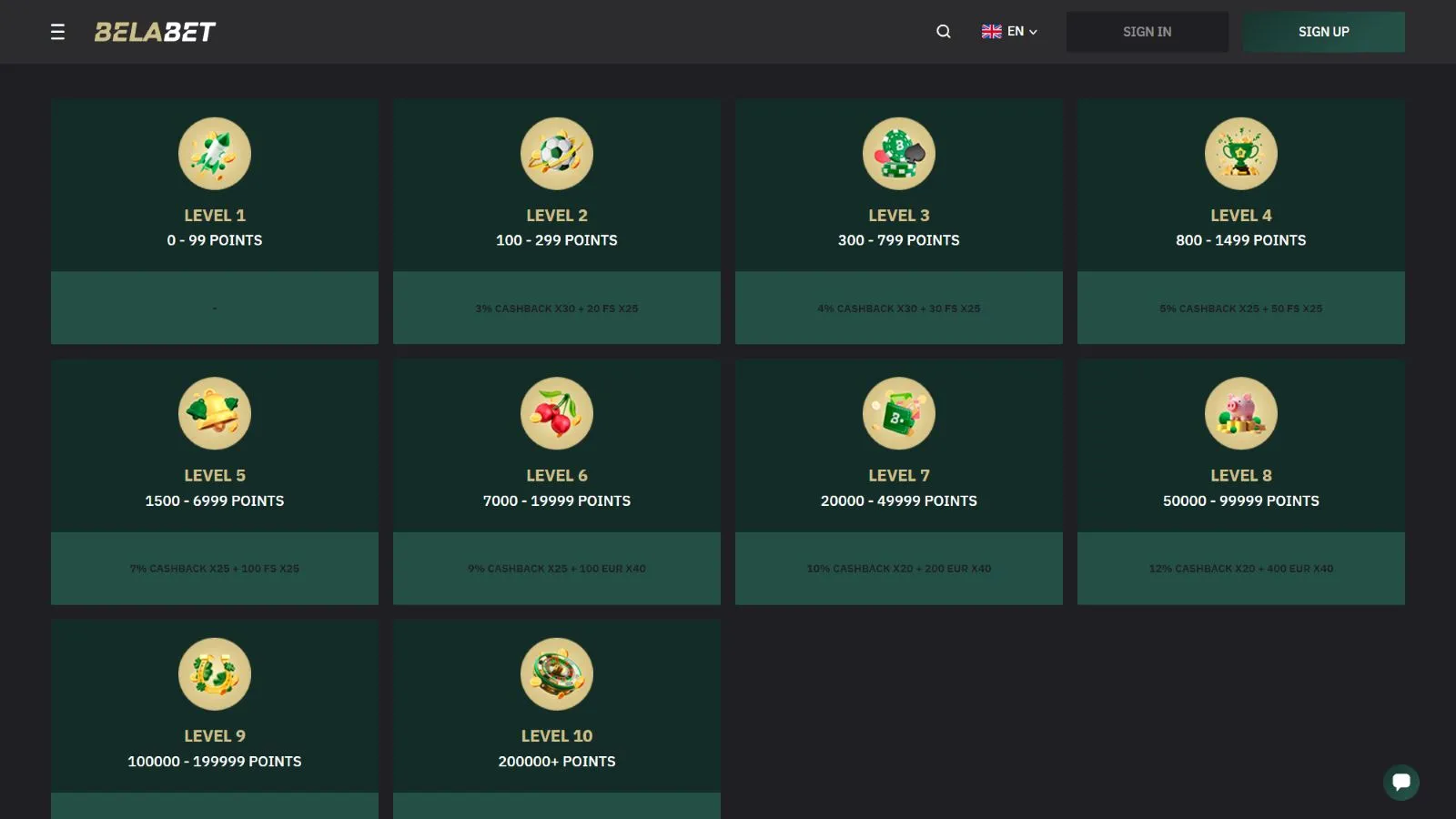Click the UK flag icon
The width and height of the screenshot is (1456, 819).
point(991,32)
